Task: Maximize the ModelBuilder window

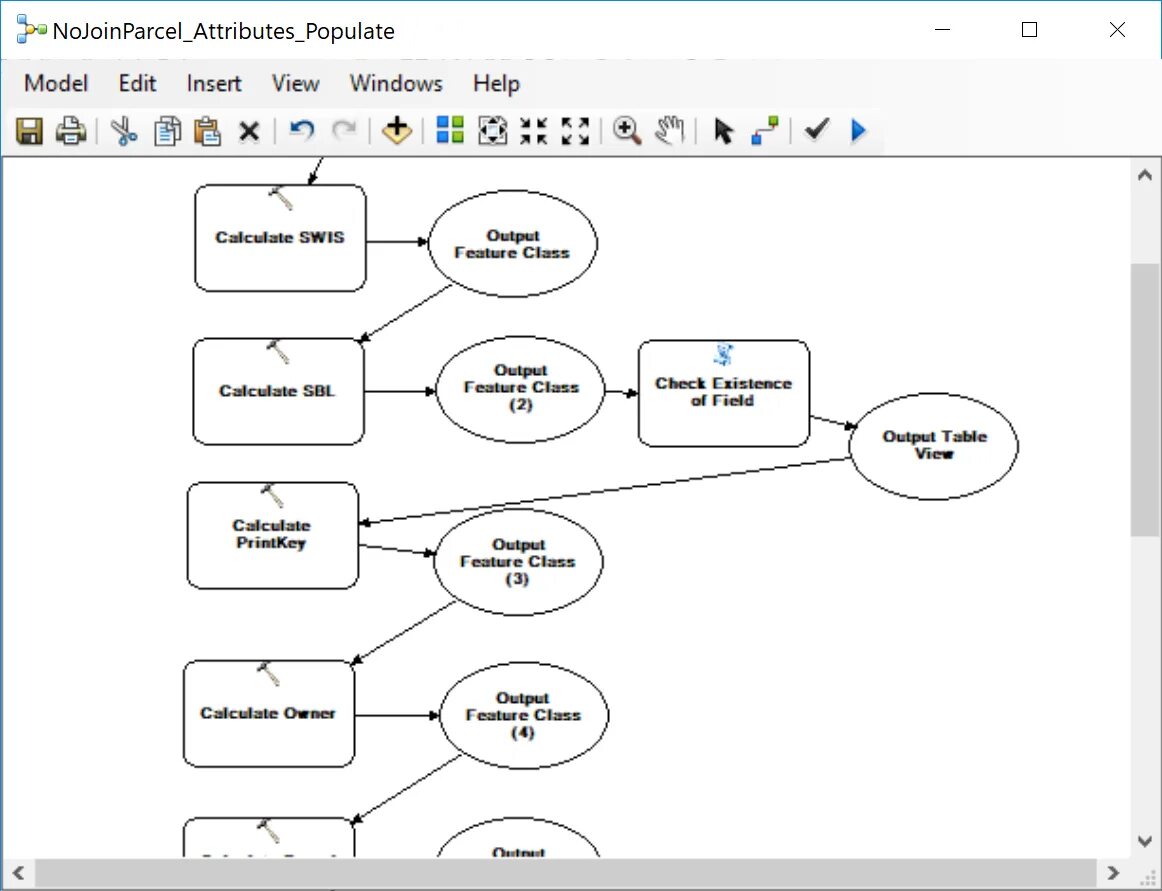Action: click(1029, 30)
